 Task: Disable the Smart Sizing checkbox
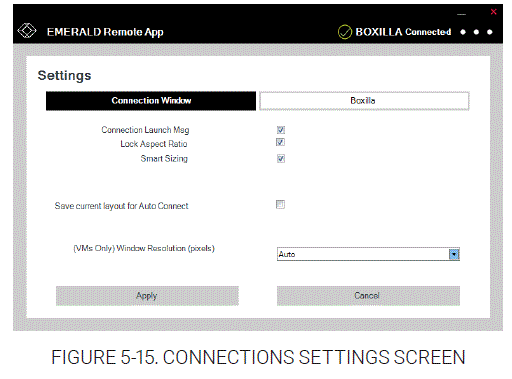pos(281,158)
